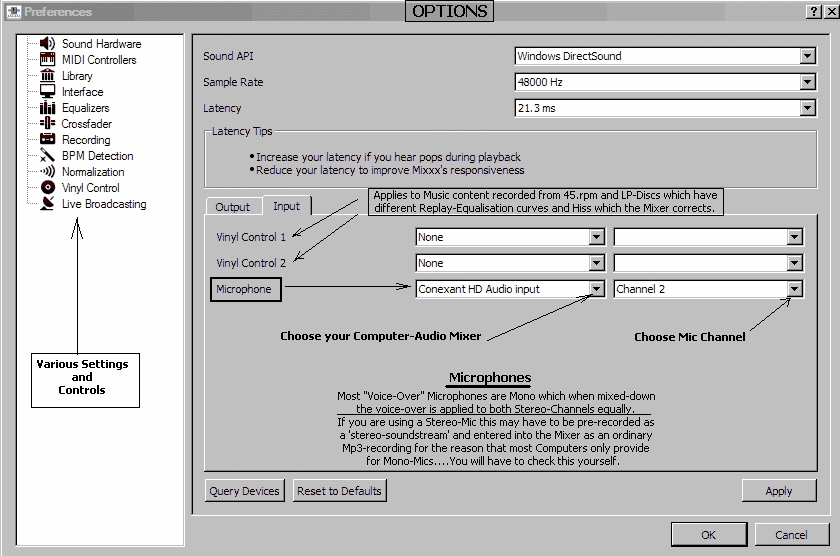The width and height of the screenshot is (840, 556).
Task: Expand the Sample Rate dropdown arrow
Action: click(808, 82)
